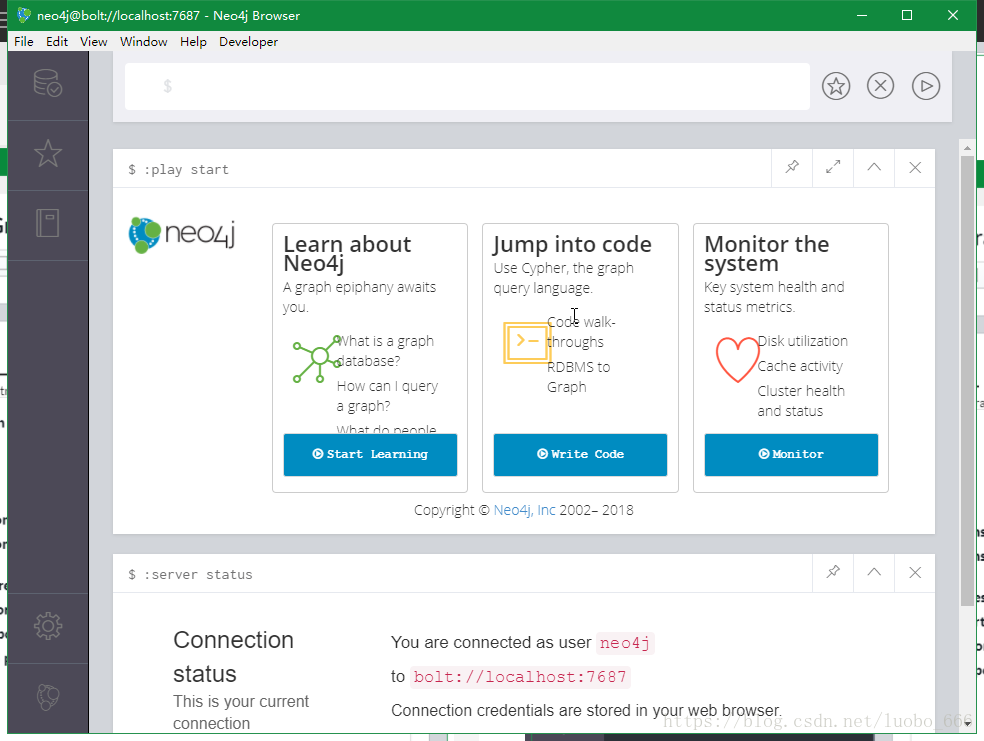Expand the :play start frame to fullscreen
Viewport: 984px width, 741px height.
833,167
